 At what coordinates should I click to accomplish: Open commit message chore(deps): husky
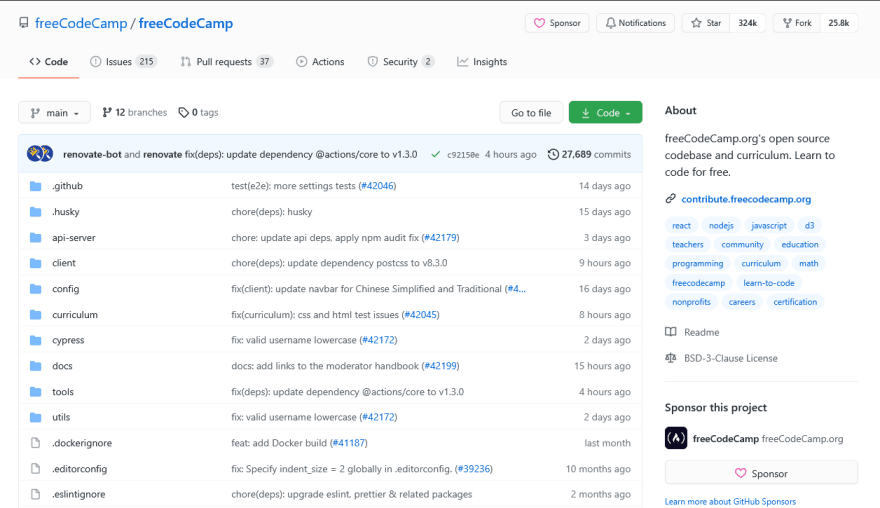(272, 212)
